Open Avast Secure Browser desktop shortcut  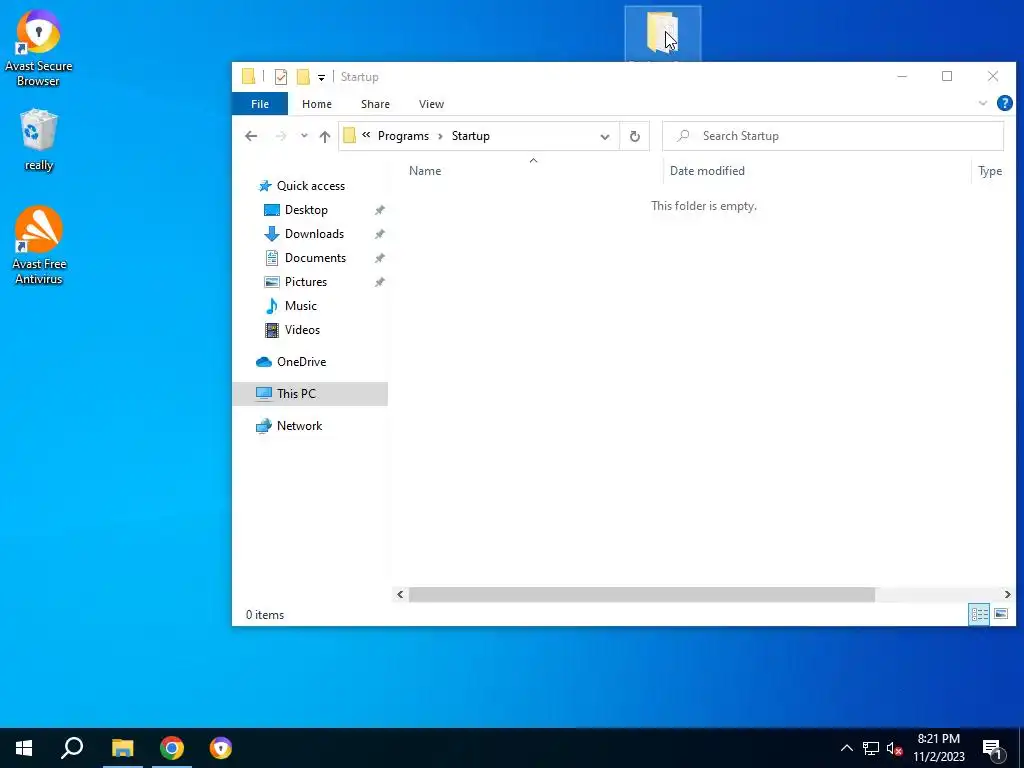[x=39, y=48]
